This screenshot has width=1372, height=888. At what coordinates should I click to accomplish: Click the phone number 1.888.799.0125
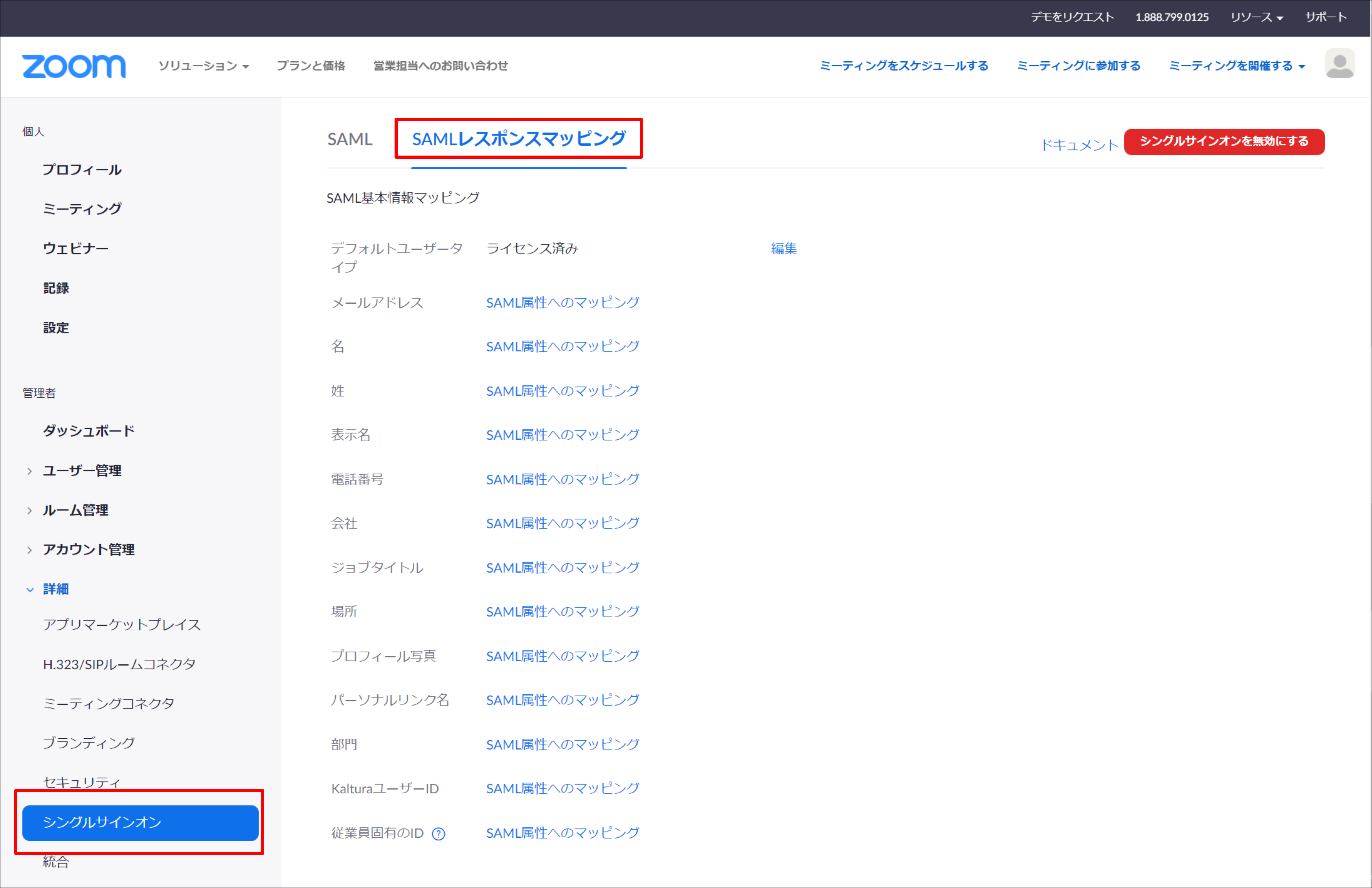[x=1172, y=17]
